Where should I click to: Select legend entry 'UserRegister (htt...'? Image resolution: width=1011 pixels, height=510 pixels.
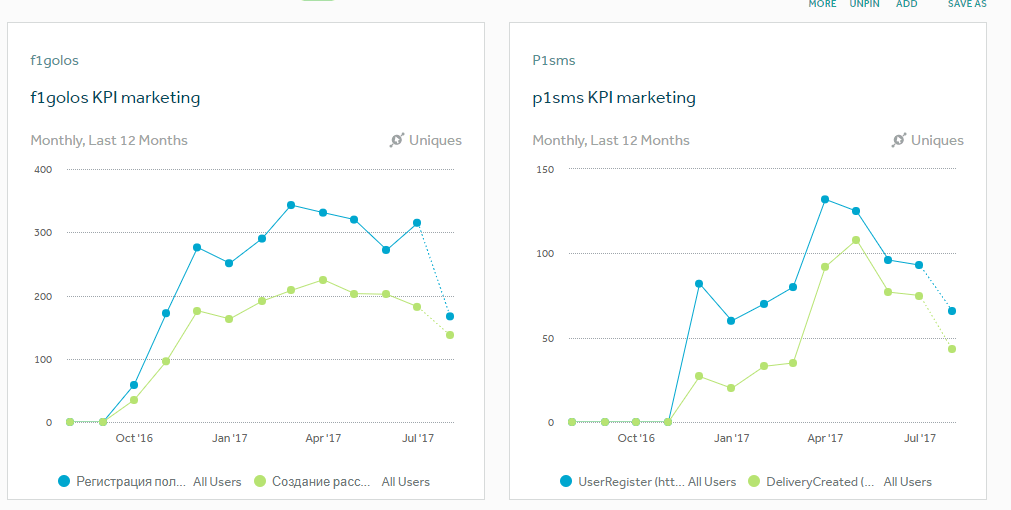[631, 482]
